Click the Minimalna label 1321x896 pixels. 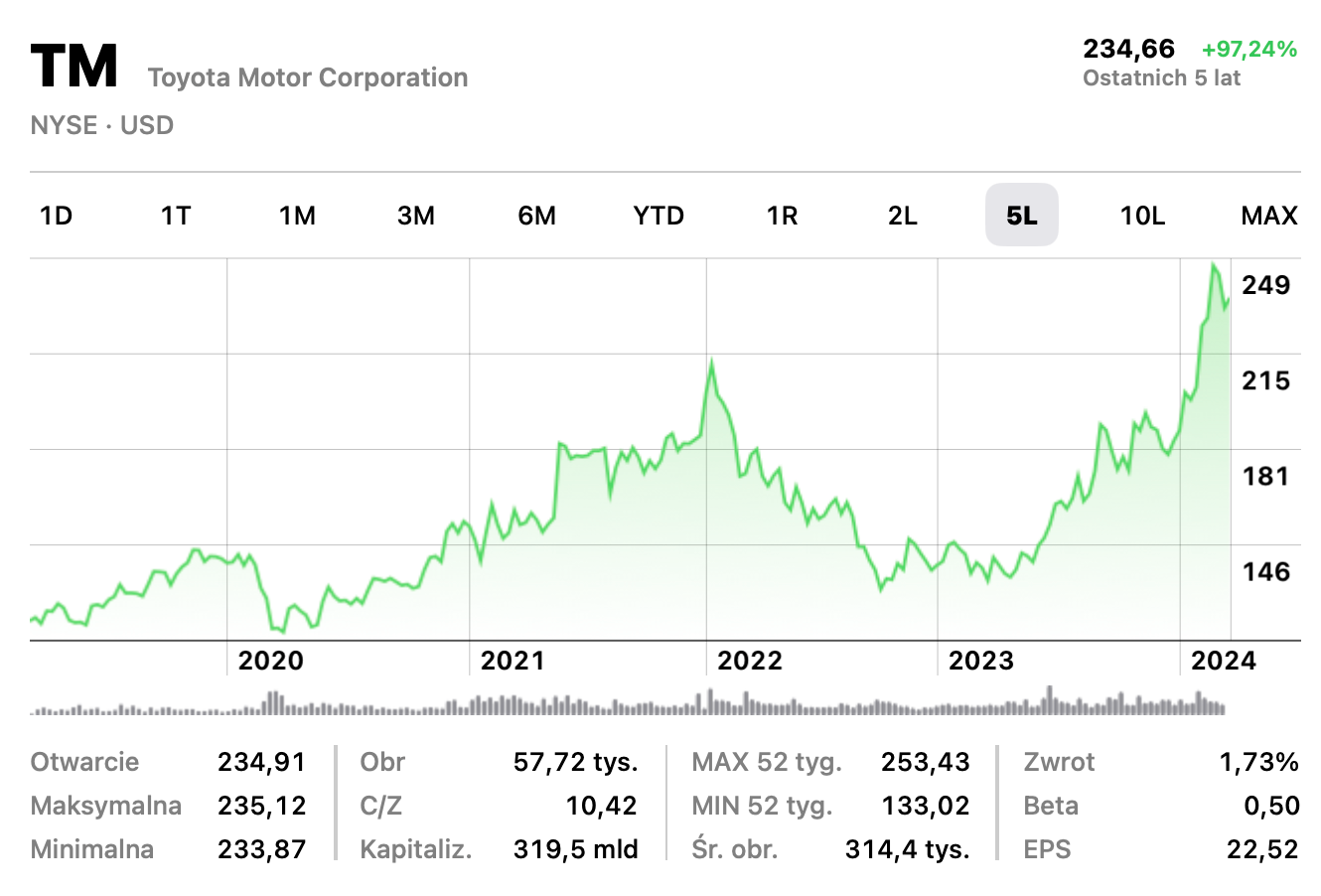pyautogui.click(x=92, y=849)
